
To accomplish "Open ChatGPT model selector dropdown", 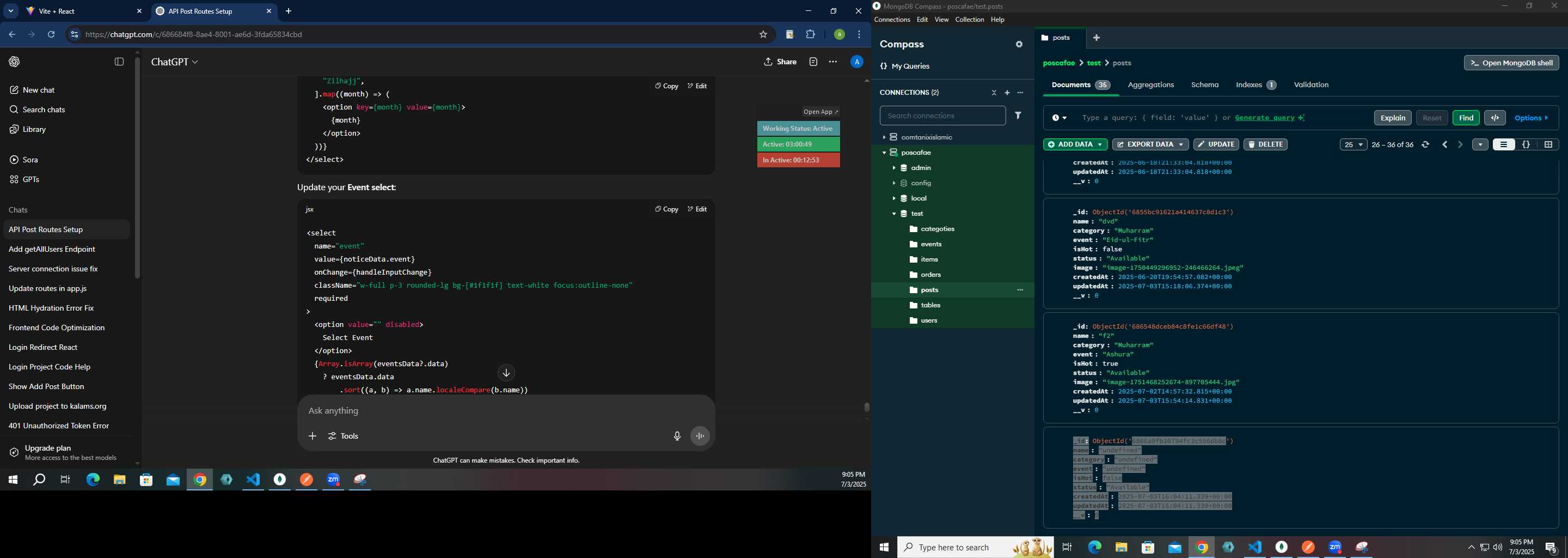I will pyautogui.click(x=175, y=62).
